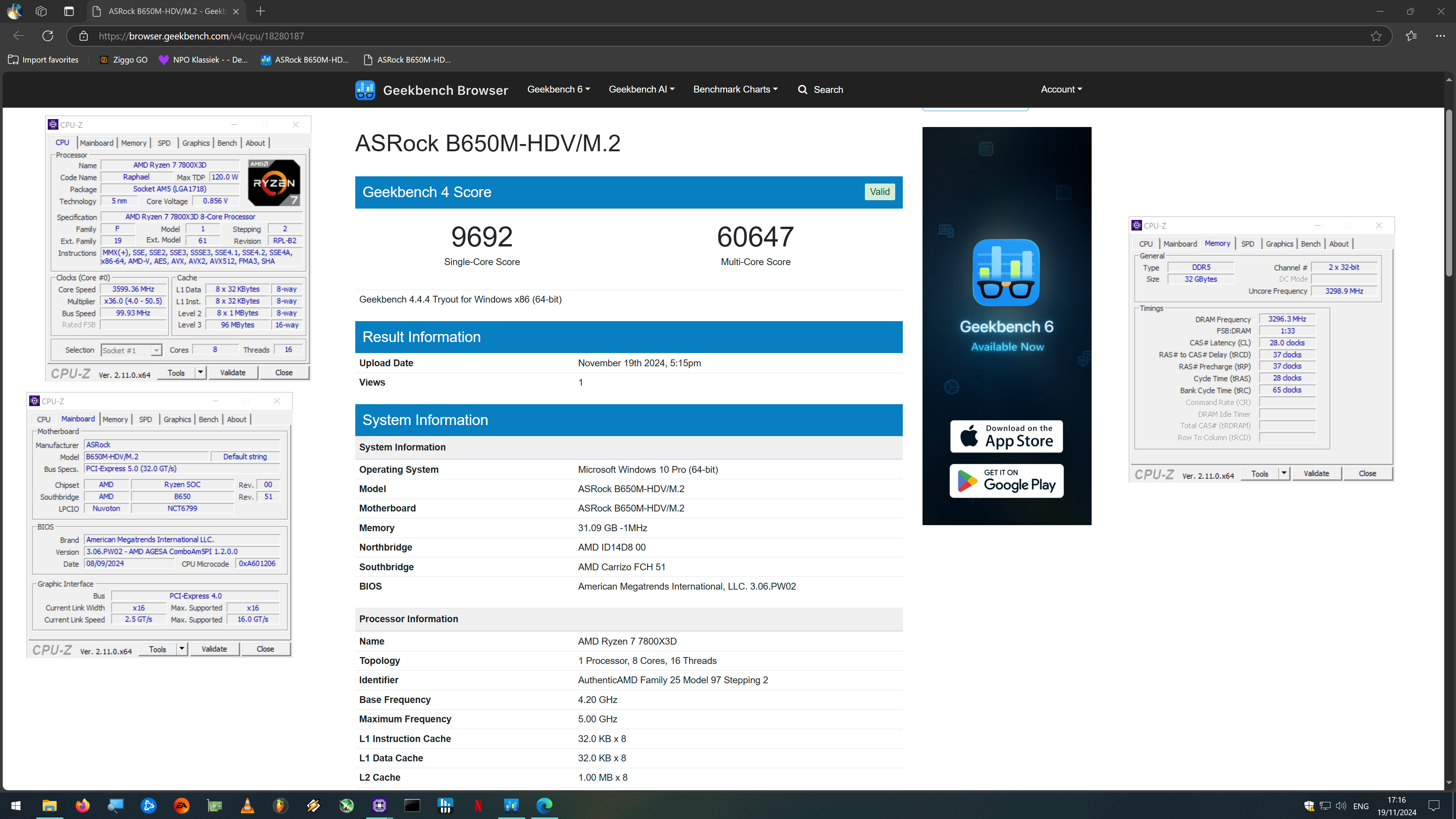Click the ENG language indicator
The image size is (1456, 819).
(1361, 806)
